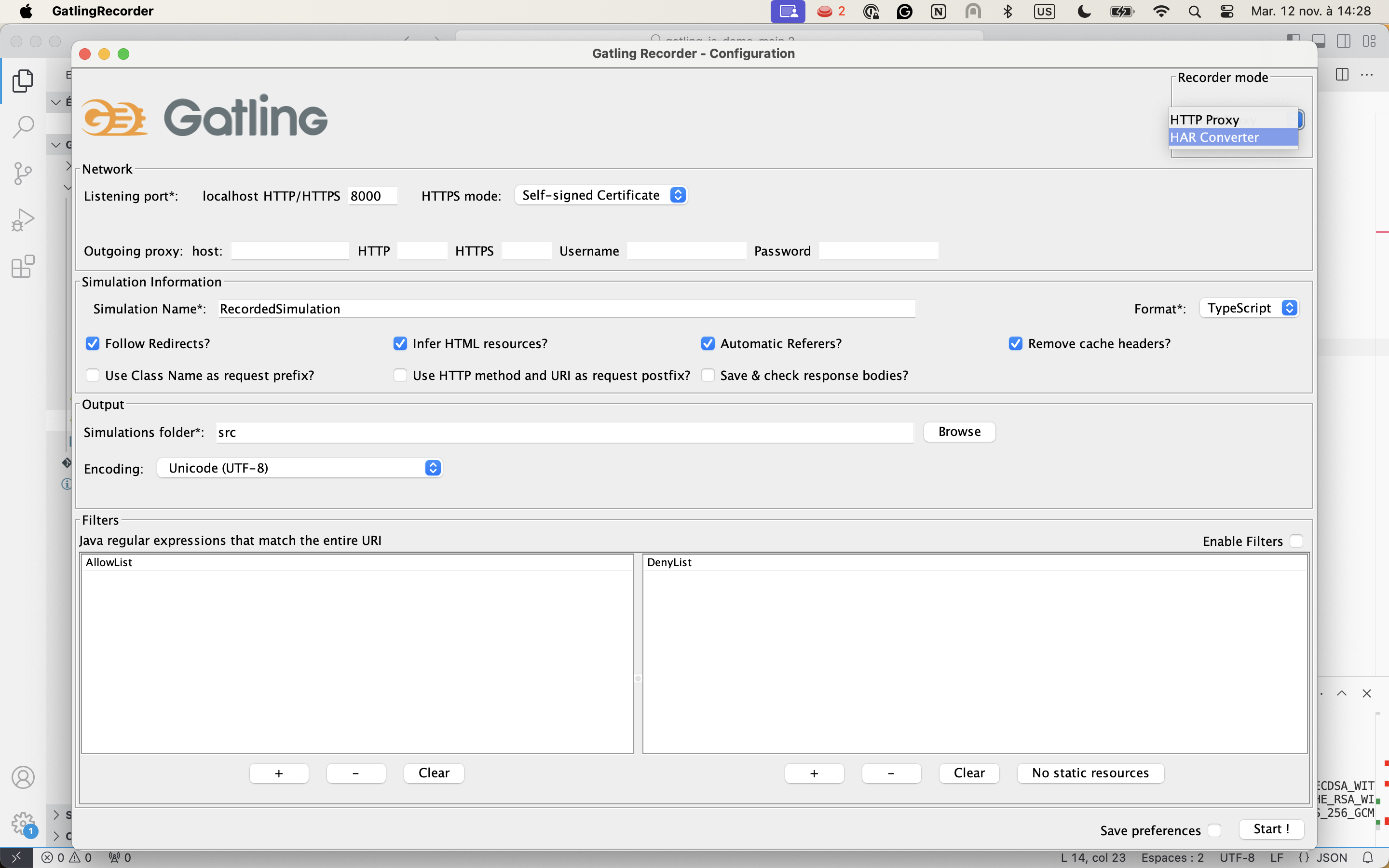Click the VS Code remote window status icon
The width and height of the screenshot is (1389, 868).
click(x=16, y=858)
